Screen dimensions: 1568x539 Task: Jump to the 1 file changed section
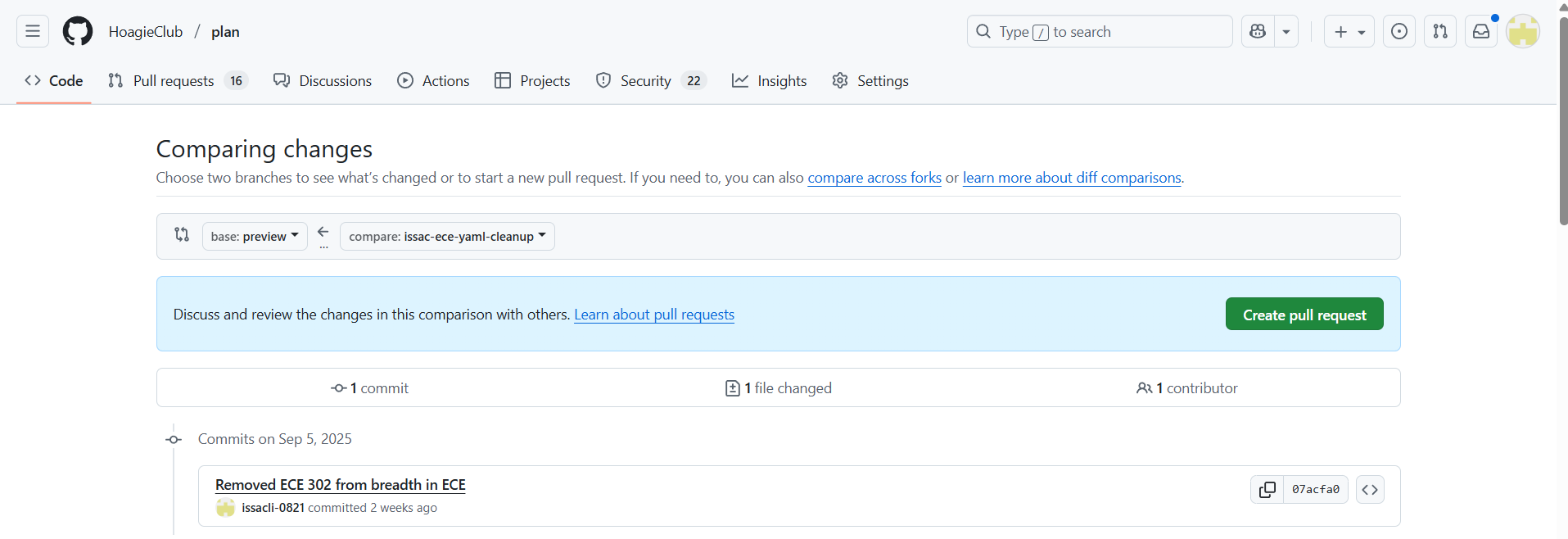click(779, 388)
